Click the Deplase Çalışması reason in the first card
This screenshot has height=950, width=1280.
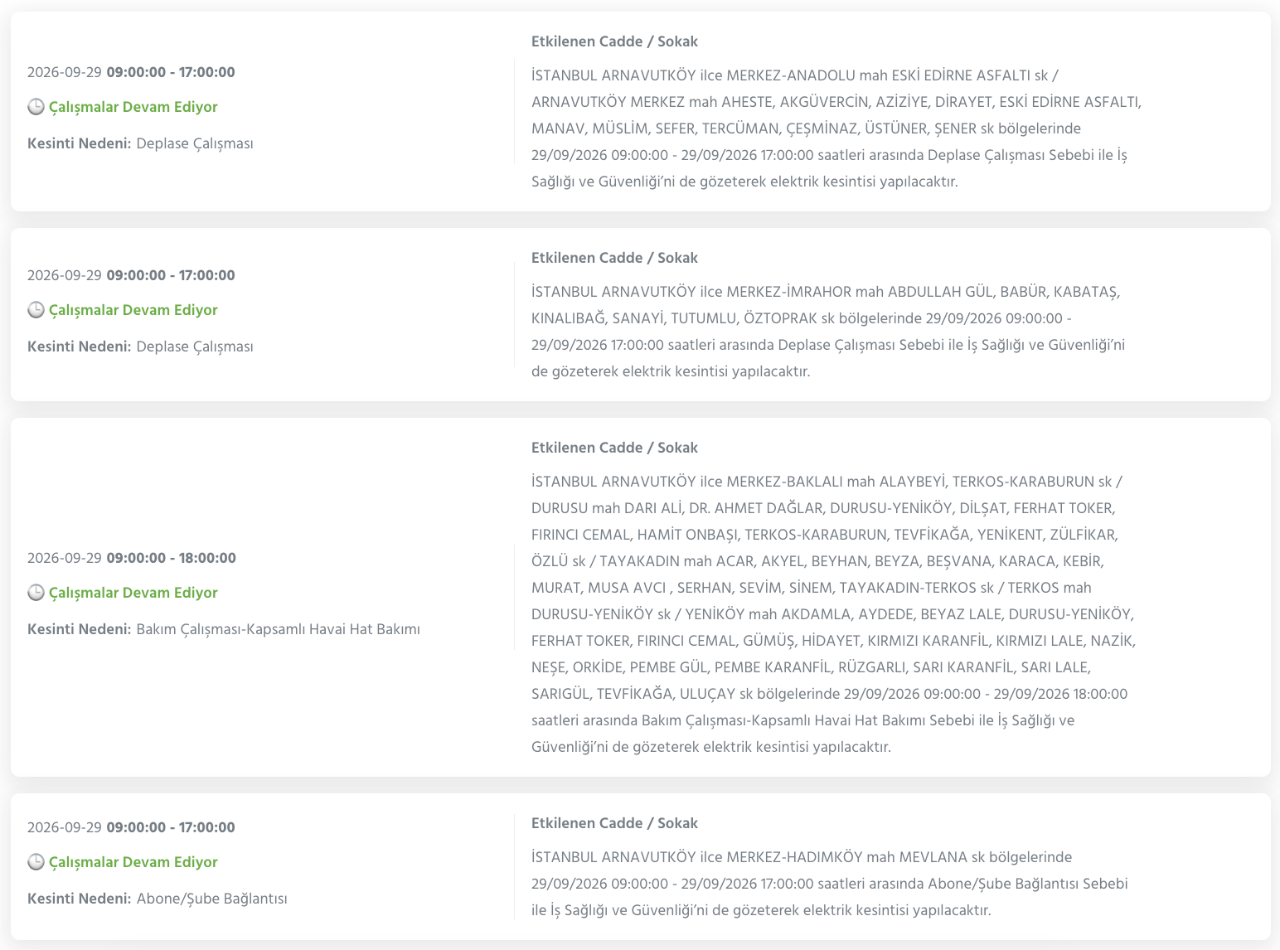[x=195, y=143]
